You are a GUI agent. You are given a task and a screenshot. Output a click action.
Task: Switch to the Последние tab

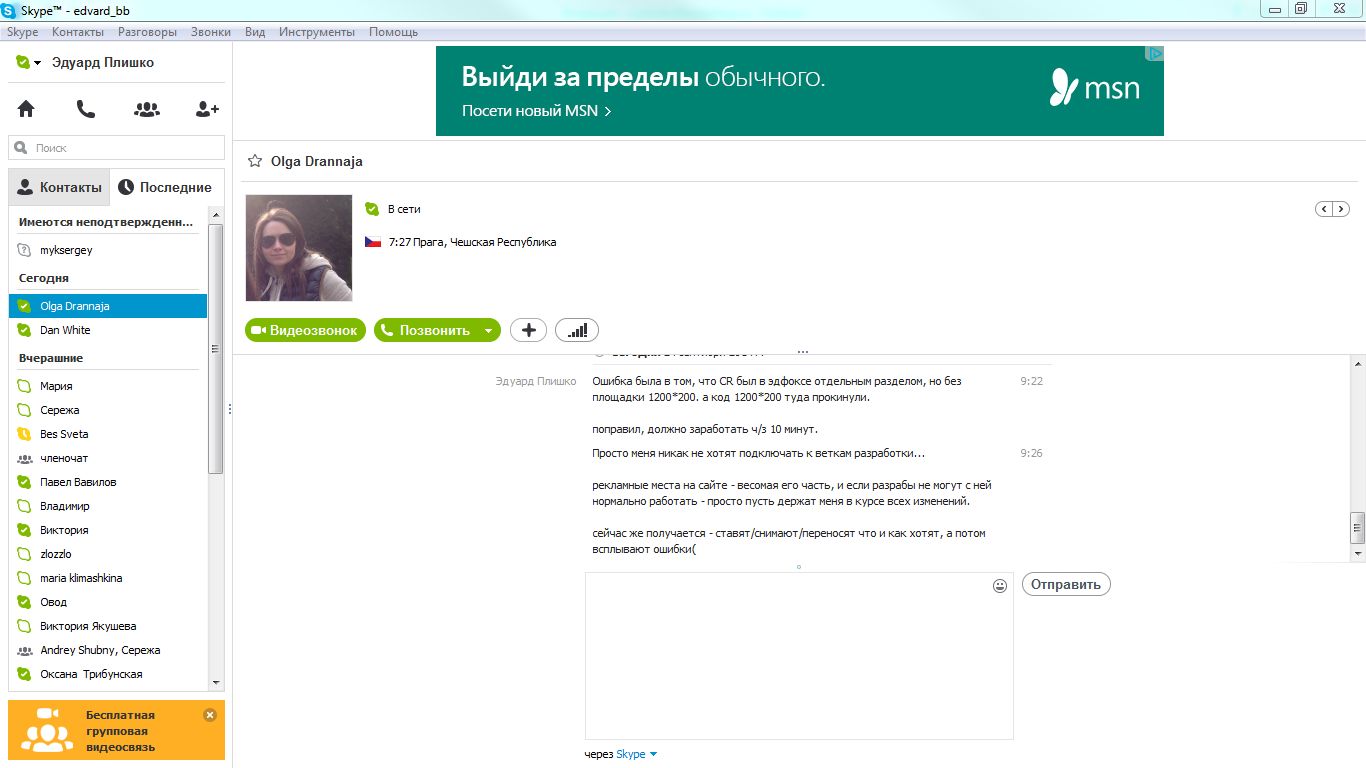tap(165, 187)
